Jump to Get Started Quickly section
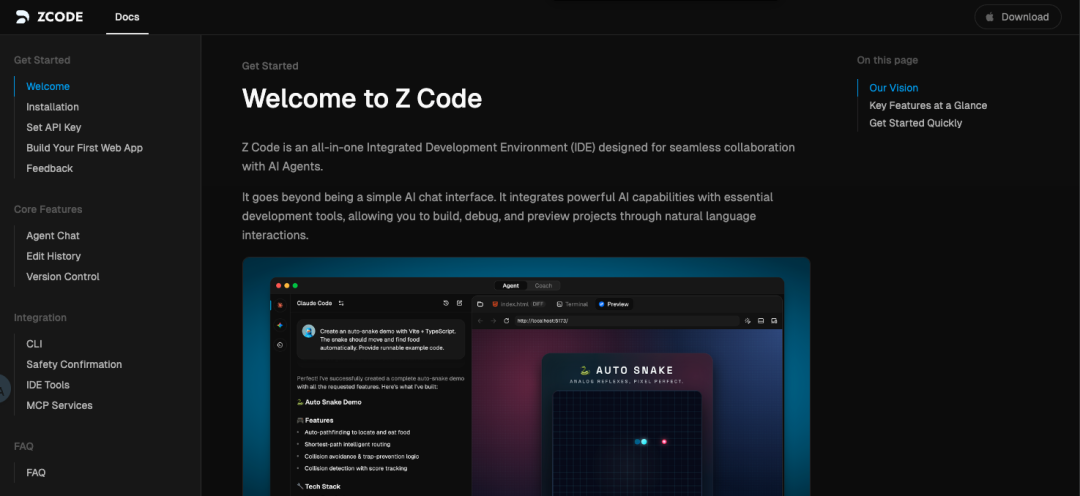The image size is (1080, 496). point(915,123)
